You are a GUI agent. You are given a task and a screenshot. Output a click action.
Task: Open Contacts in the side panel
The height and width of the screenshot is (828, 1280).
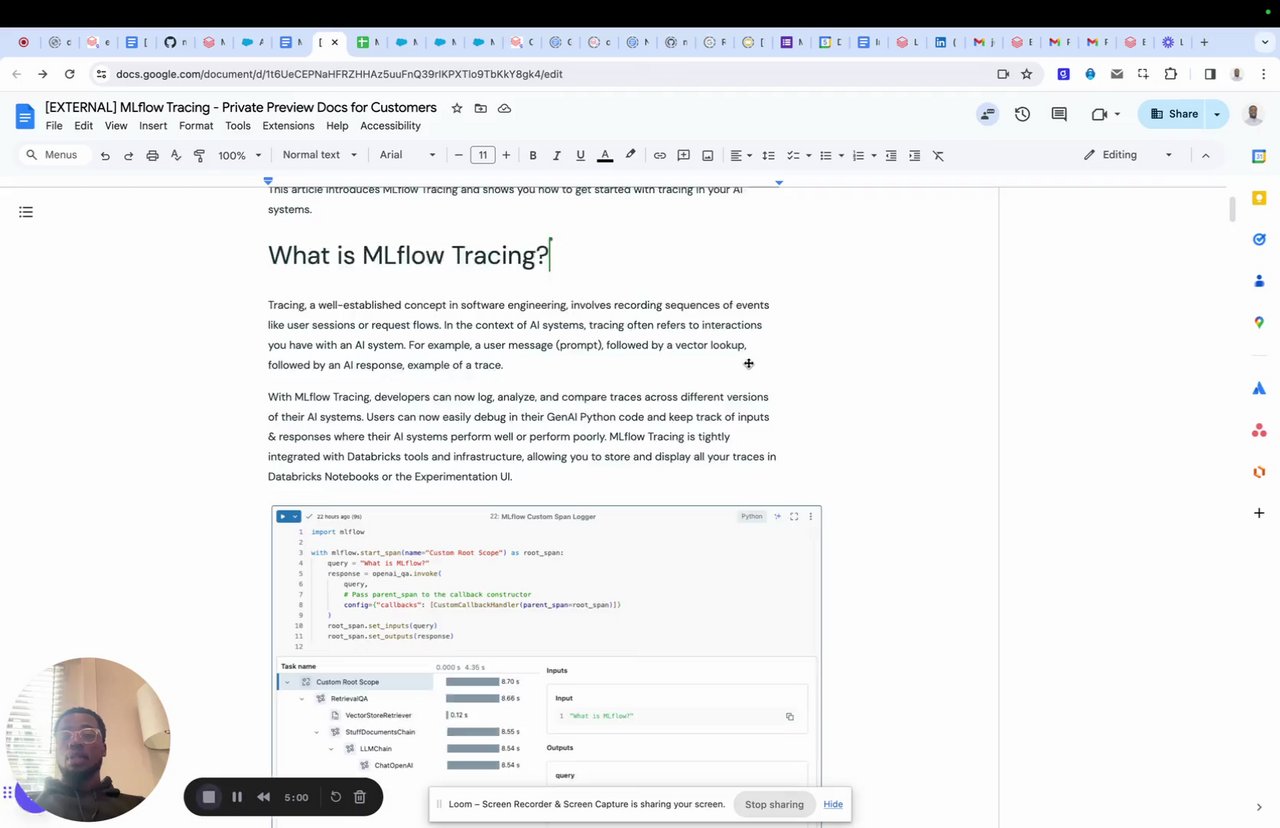[1259, 281]
